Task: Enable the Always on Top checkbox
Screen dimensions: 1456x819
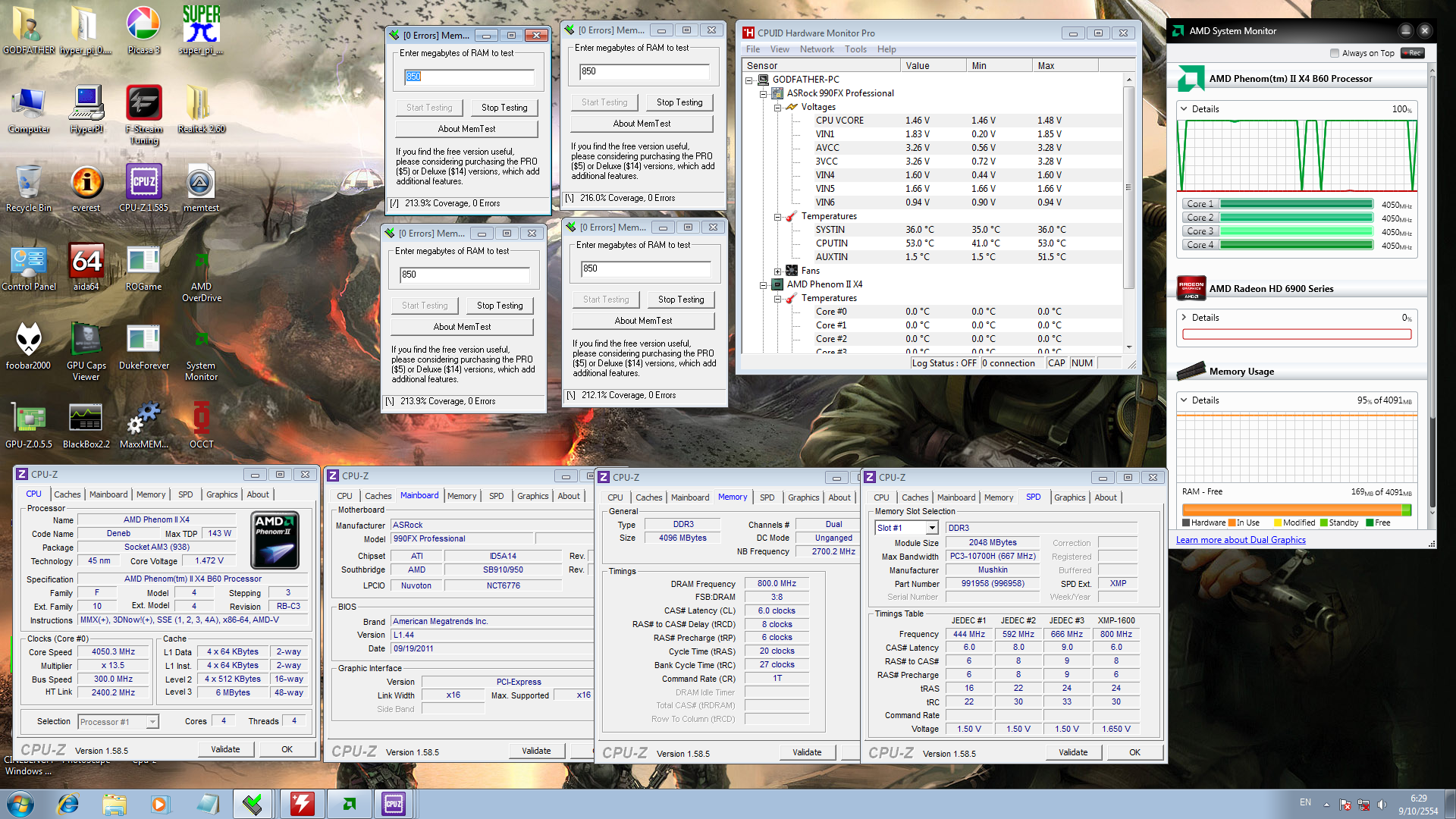Action: pyautogui.click(x=1335, y=53)
